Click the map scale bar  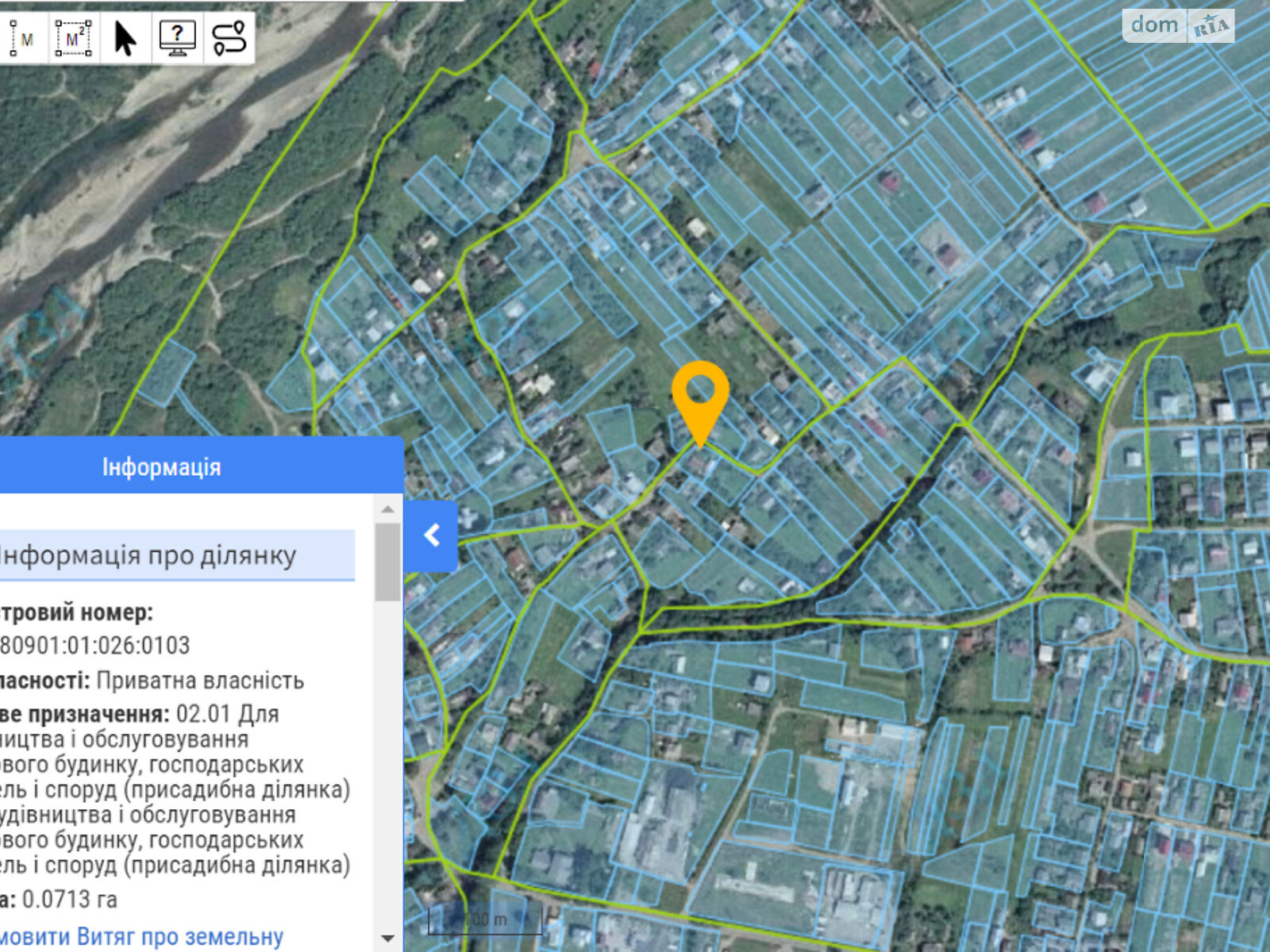click(x=486, y=921)
